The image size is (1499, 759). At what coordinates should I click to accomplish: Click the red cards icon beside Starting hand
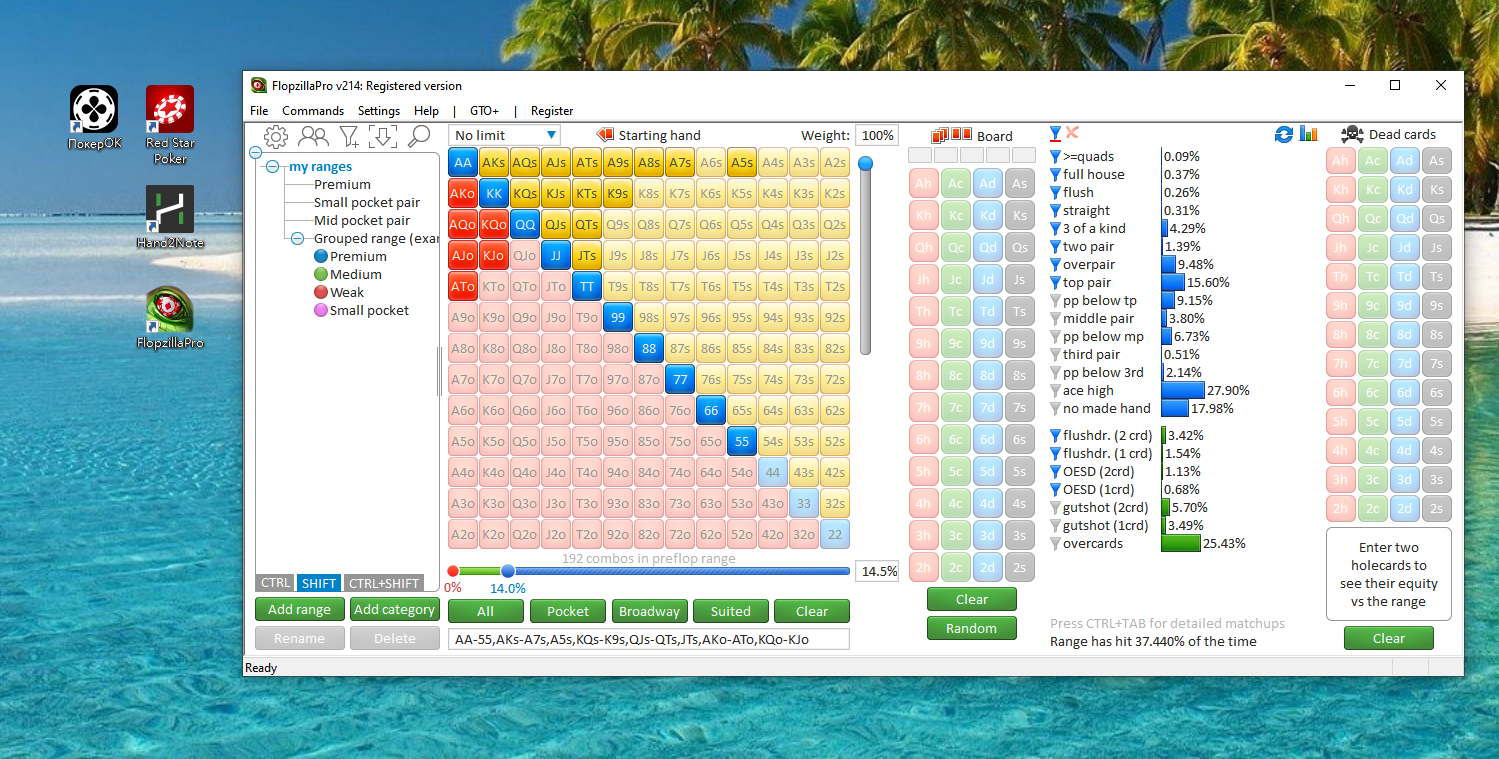605,135
